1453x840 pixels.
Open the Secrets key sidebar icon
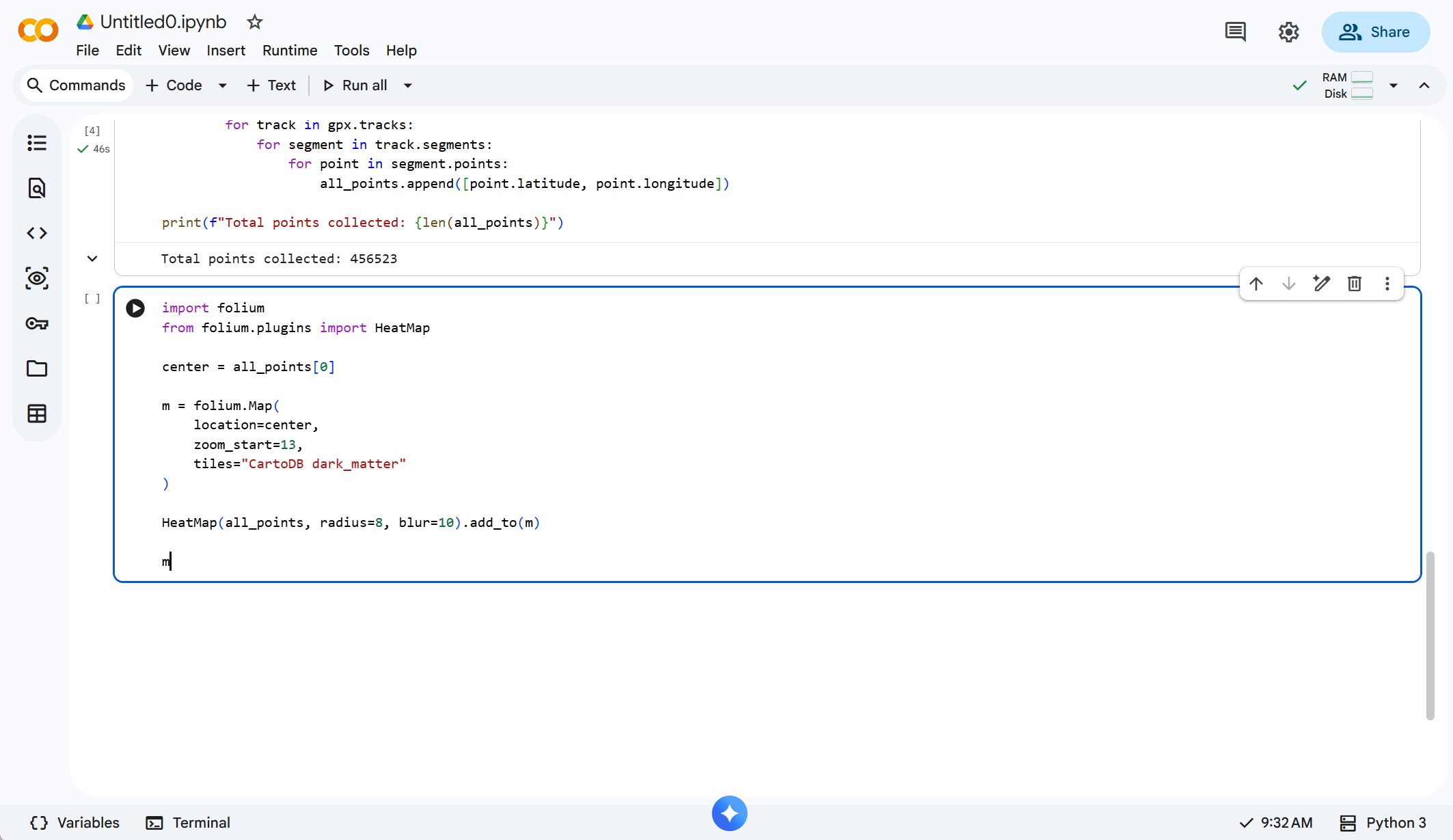(37, 323)
